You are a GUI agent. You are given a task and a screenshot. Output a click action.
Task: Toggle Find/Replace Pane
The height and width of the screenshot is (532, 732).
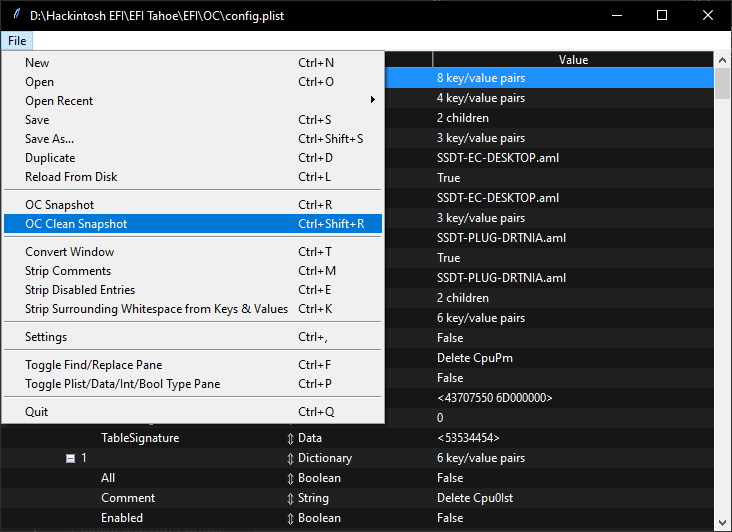click(x=193, y=365)
